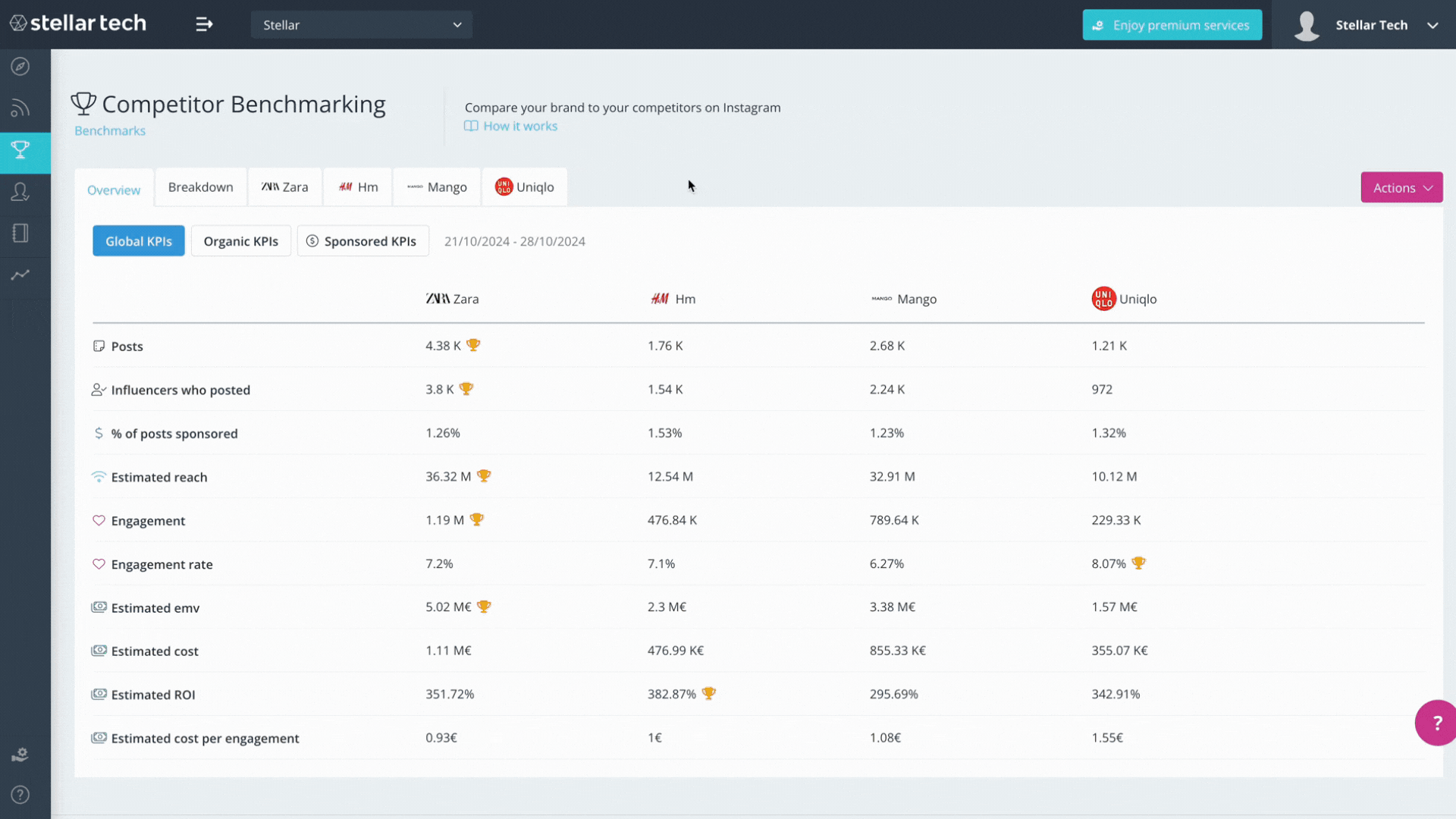Click the Zara column header logo
This screenshot has width=1456, height=819.
[x=438, y=299]
